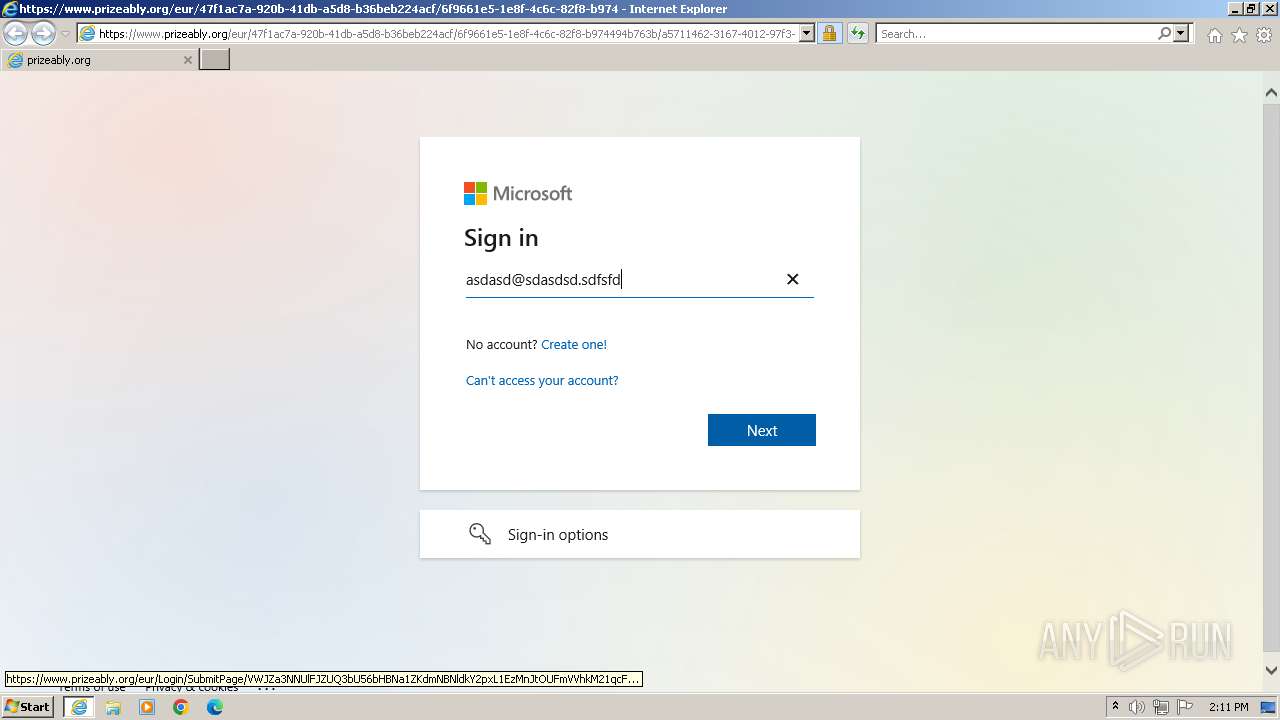Open the Tools gear icon

coord(1264,35)
